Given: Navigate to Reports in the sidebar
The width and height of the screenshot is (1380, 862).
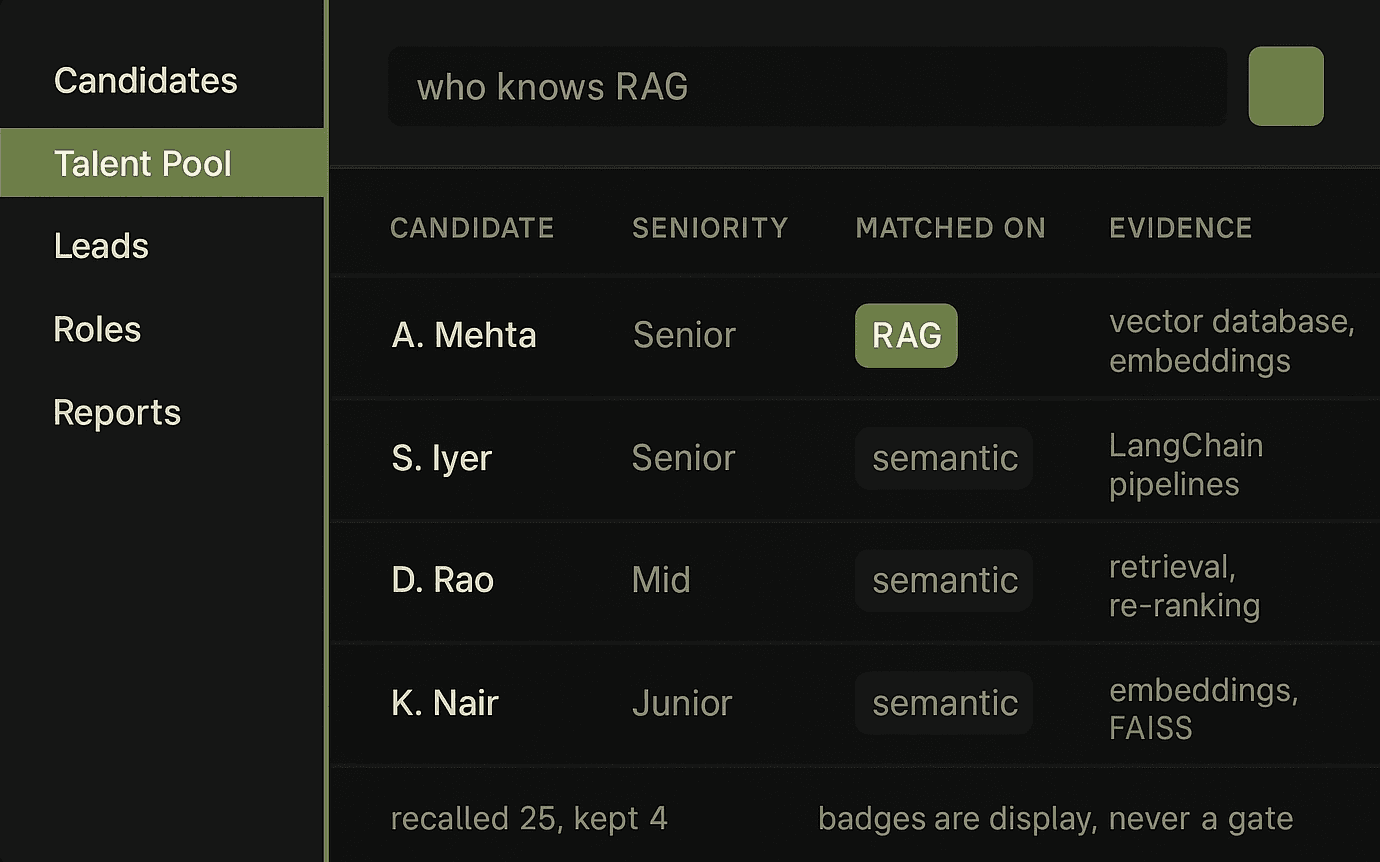Looking at the screenshot, I should click(x=117, y=412).
